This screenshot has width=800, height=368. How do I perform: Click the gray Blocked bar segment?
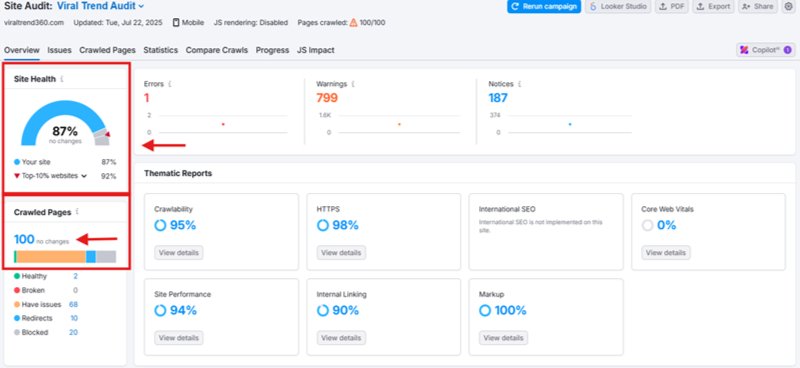pos(106,257)
